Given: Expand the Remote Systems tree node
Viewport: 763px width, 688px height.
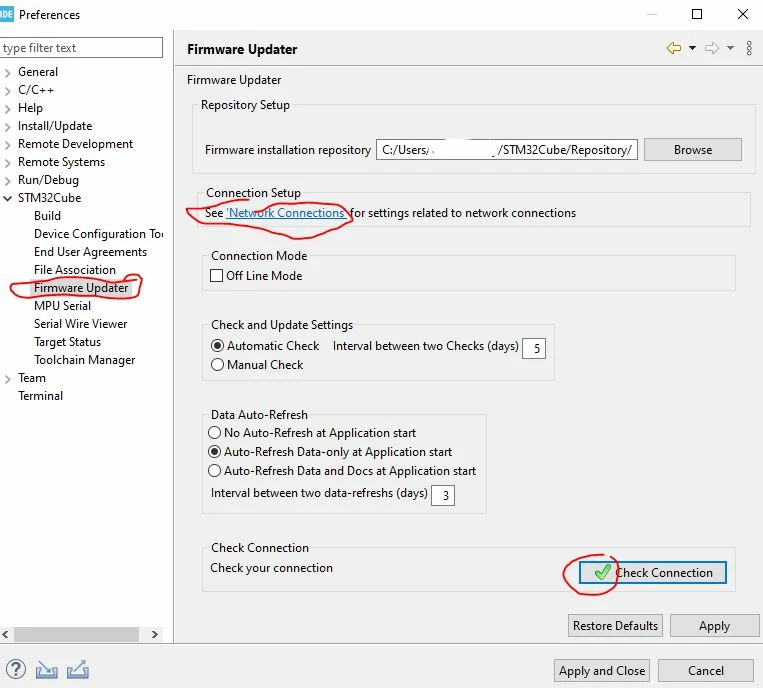Looking at the screenshot, I should [x=7, y=163].
